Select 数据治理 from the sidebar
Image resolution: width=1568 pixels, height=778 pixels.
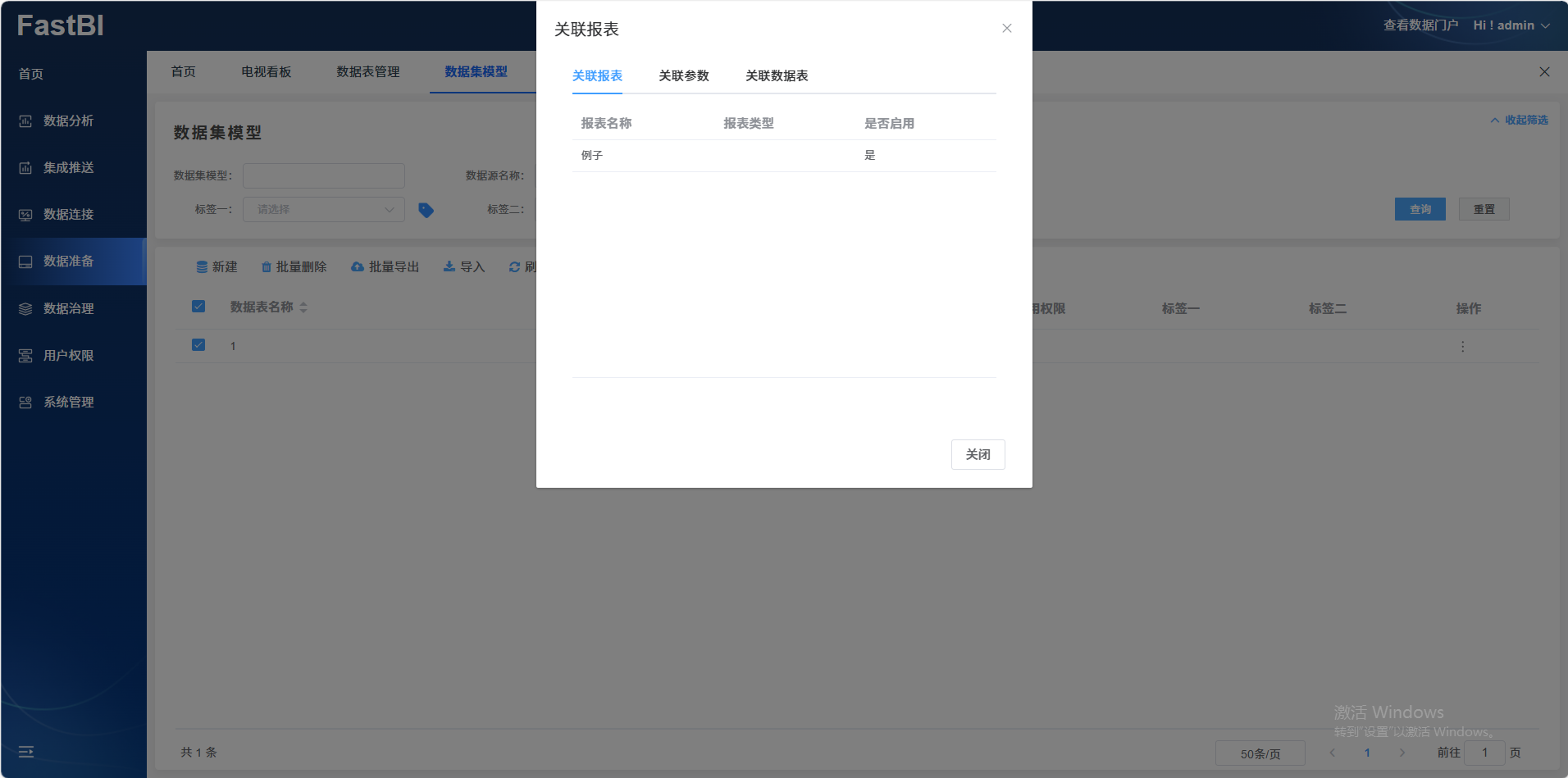tap(70, 308)
